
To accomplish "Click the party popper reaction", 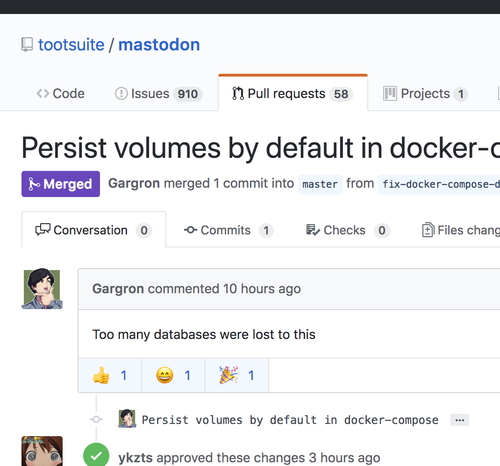I will [237, 375].
